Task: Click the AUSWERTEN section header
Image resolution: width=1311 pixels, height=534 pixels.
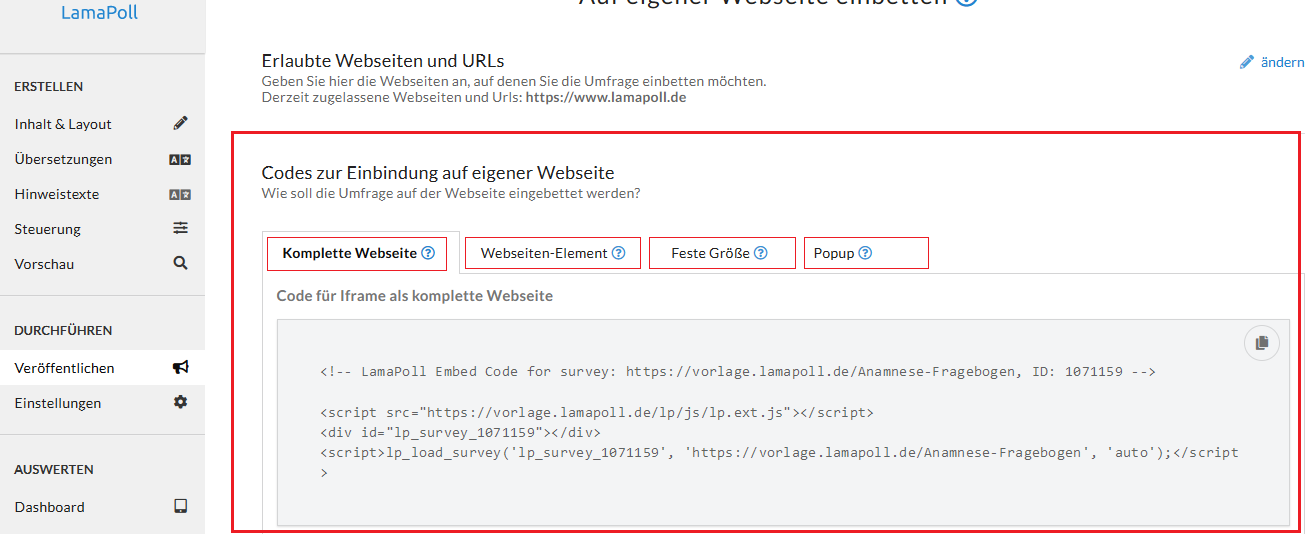Action: [54, 469]
